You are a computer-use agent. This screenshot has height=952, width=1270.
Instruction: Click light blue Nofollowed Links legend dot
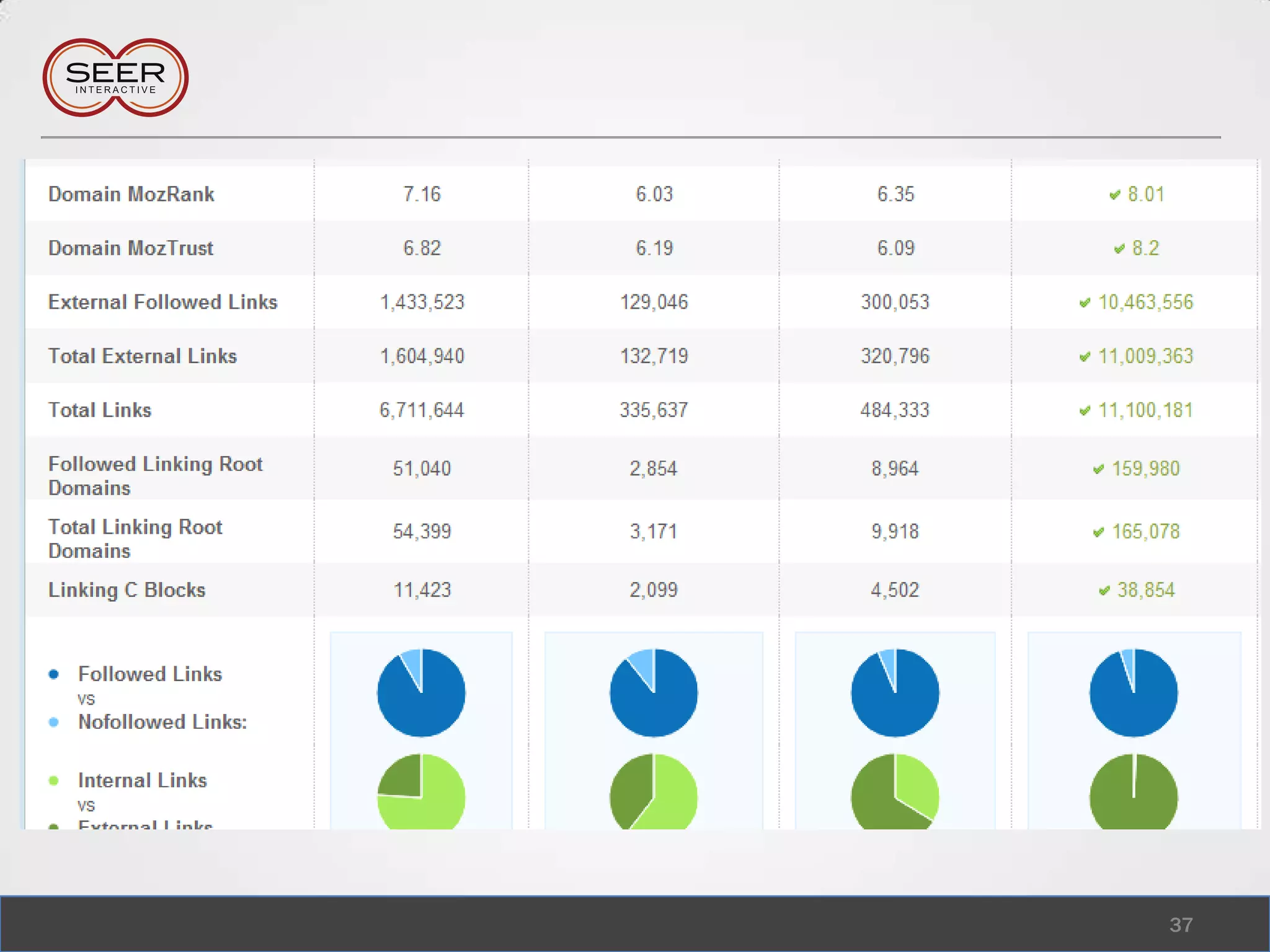54,722
